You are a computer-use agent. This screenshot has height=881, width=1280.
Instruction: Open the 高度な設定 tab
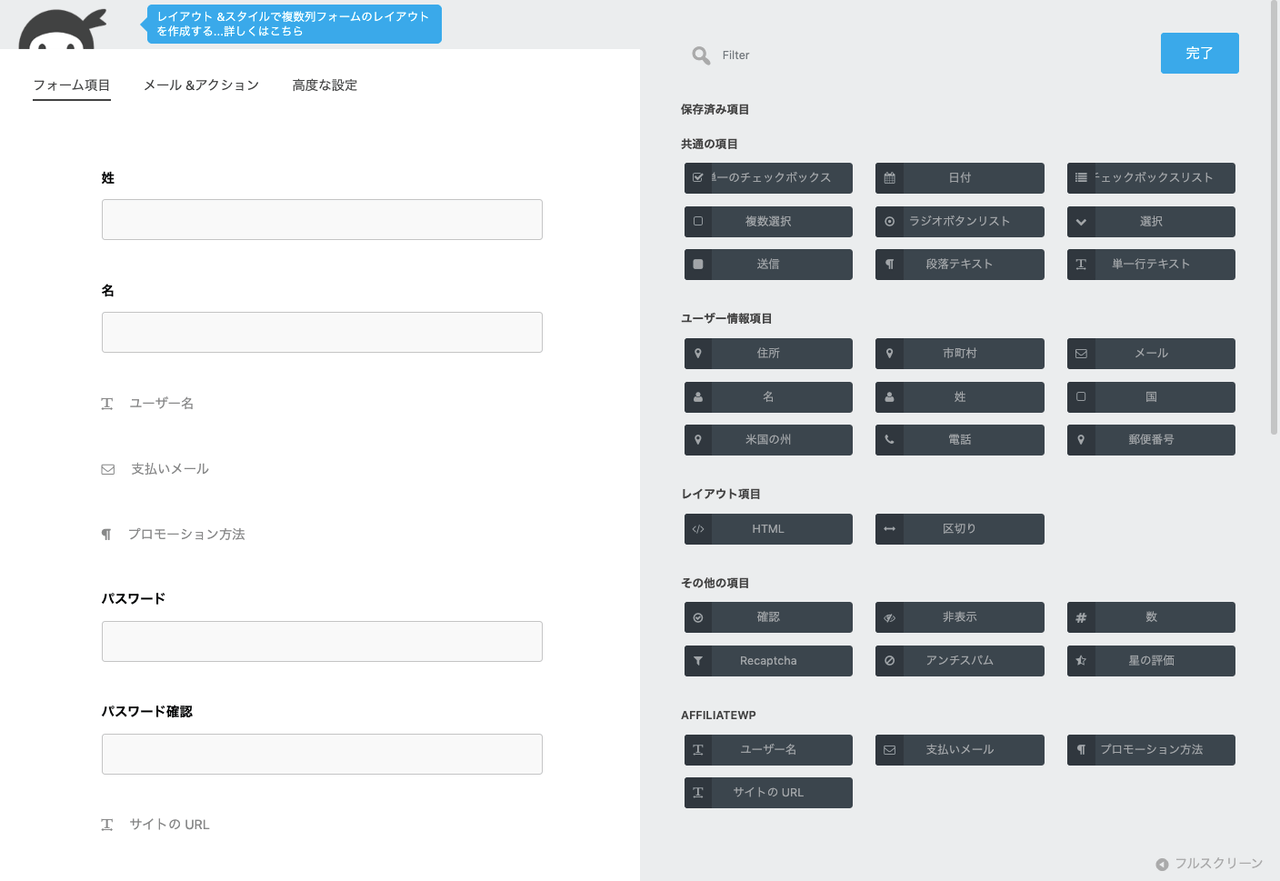click(325, 86)
